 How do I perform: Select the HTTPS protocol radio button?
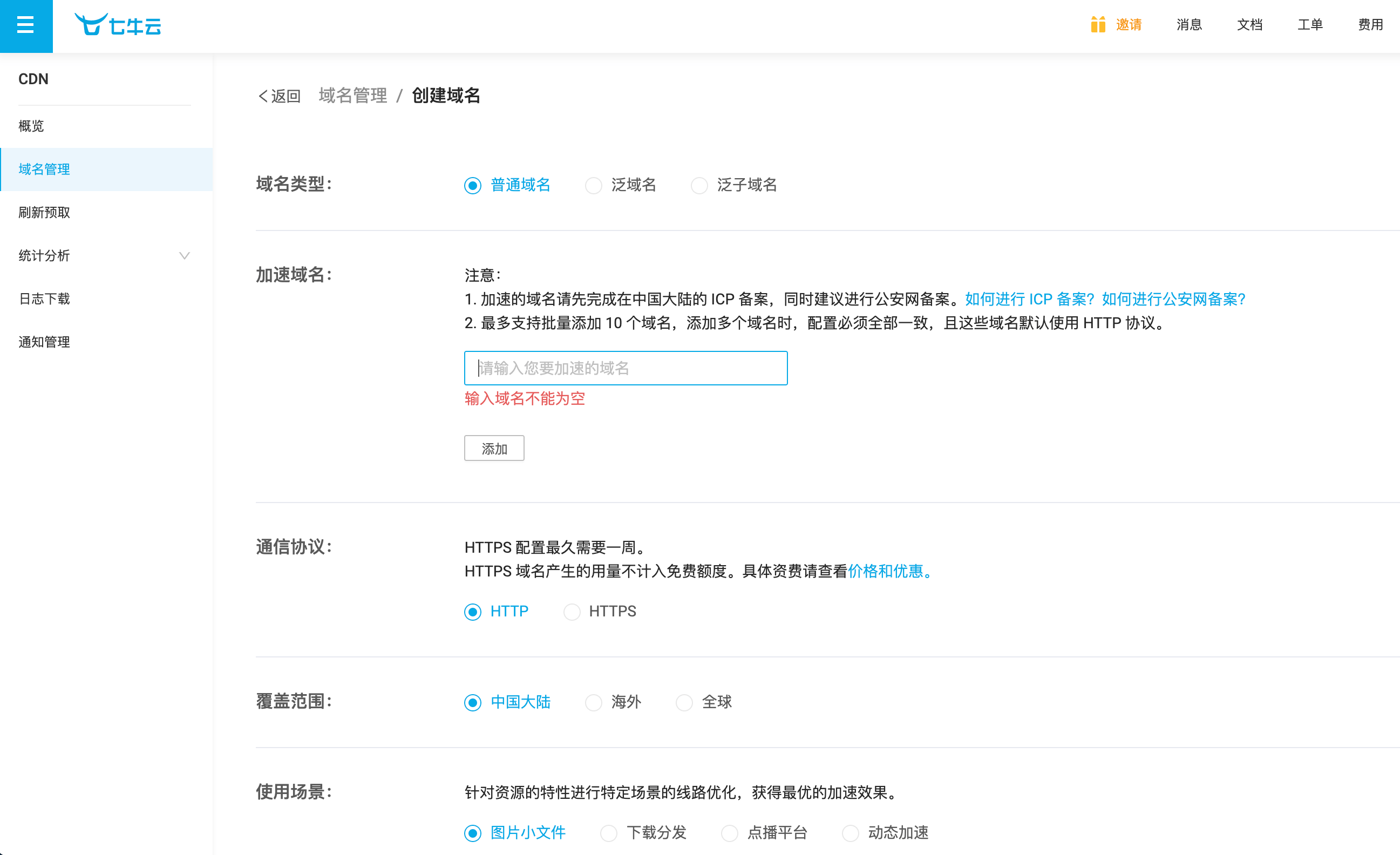[572, 612]
